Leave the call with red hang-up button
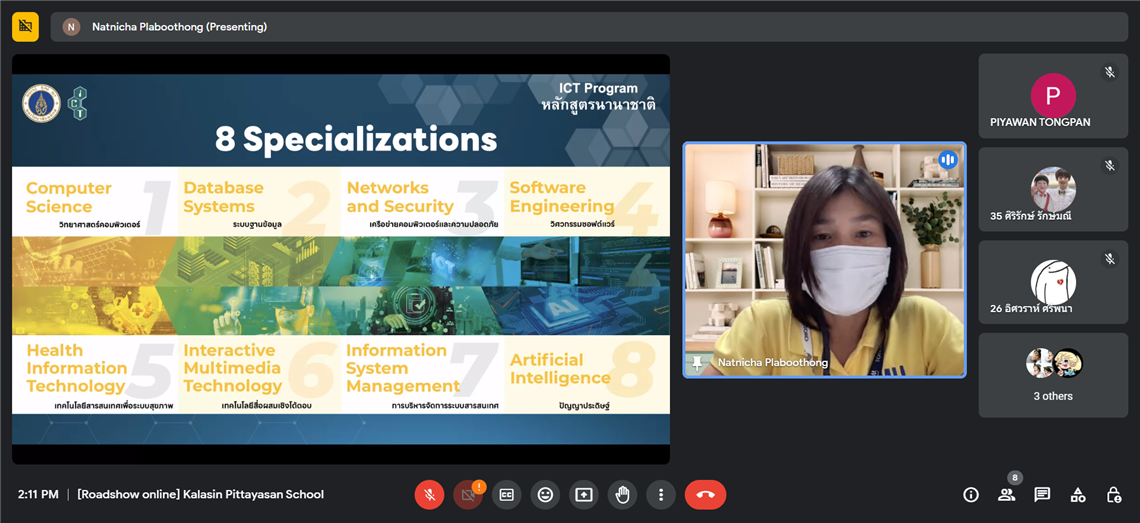Screen dimensions: 1140x523 [x=705, y=494]
